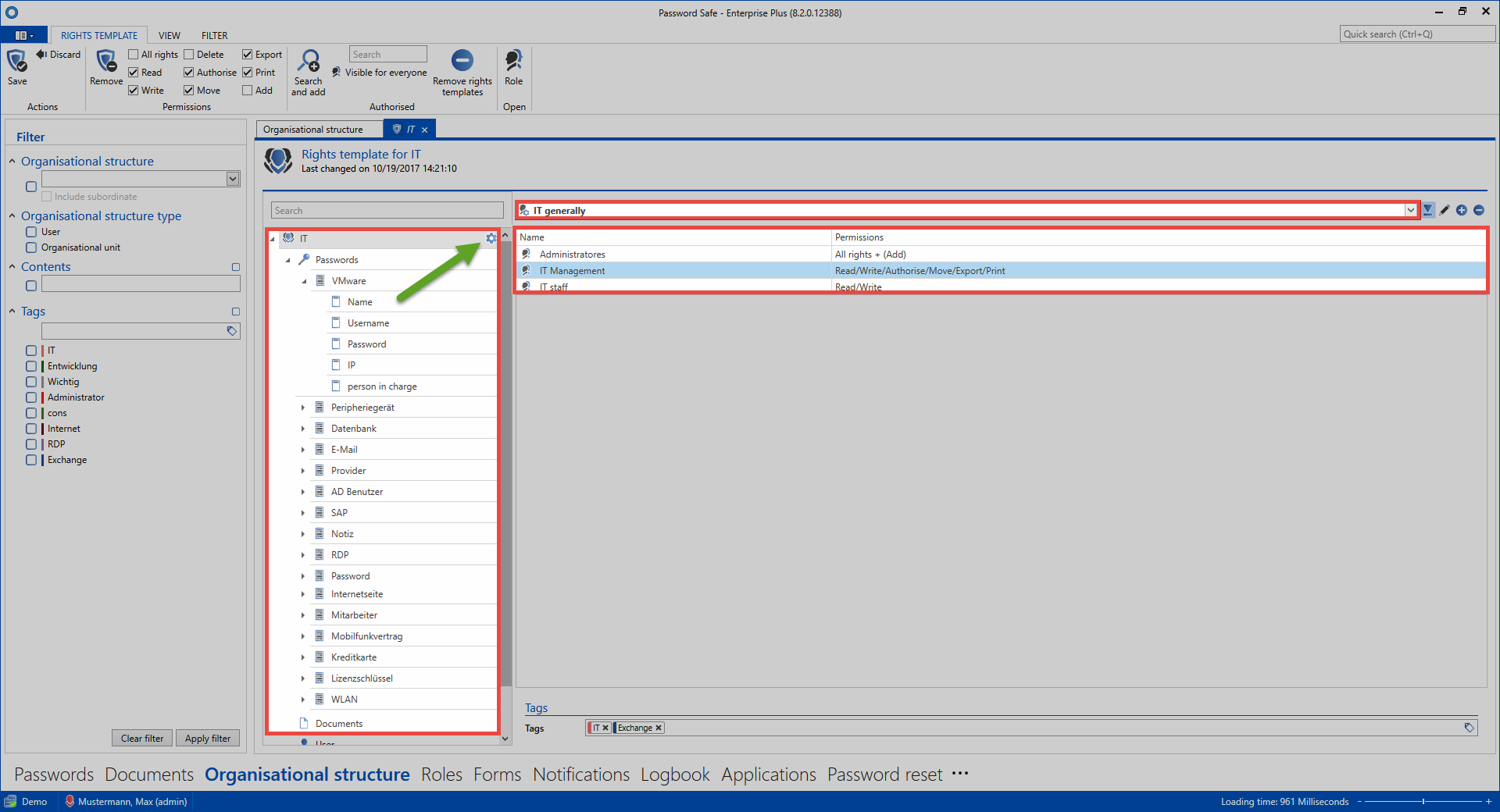Expand the E-Mail tree node
1500x812 pixels.
click(303, 450)
